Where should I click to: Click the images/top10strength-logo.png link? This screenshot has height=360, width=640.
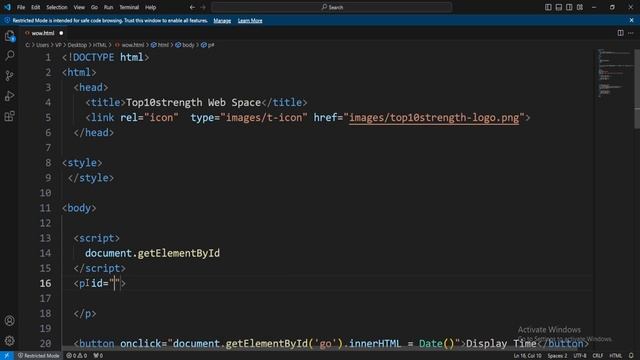(434, 118)
